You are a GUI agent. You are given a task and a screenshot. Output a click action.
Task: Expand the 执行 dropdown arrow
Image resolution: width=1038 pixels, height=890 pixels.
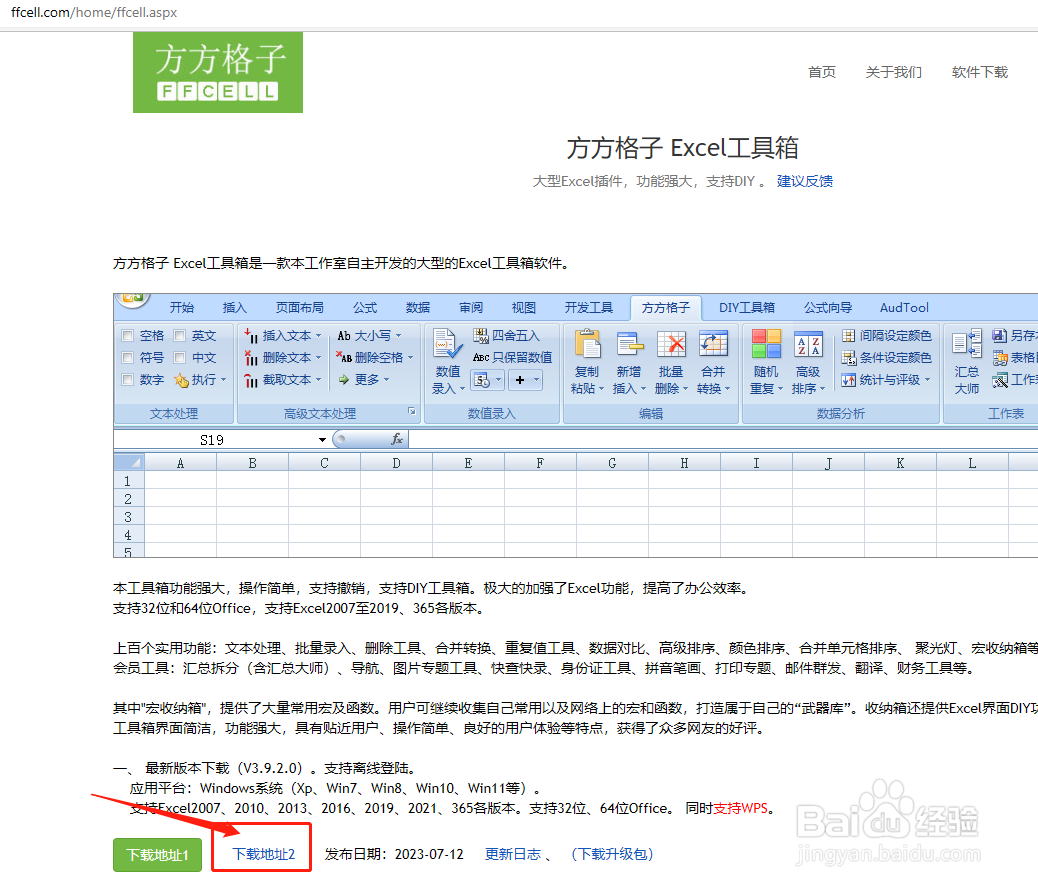coord(224,379)
